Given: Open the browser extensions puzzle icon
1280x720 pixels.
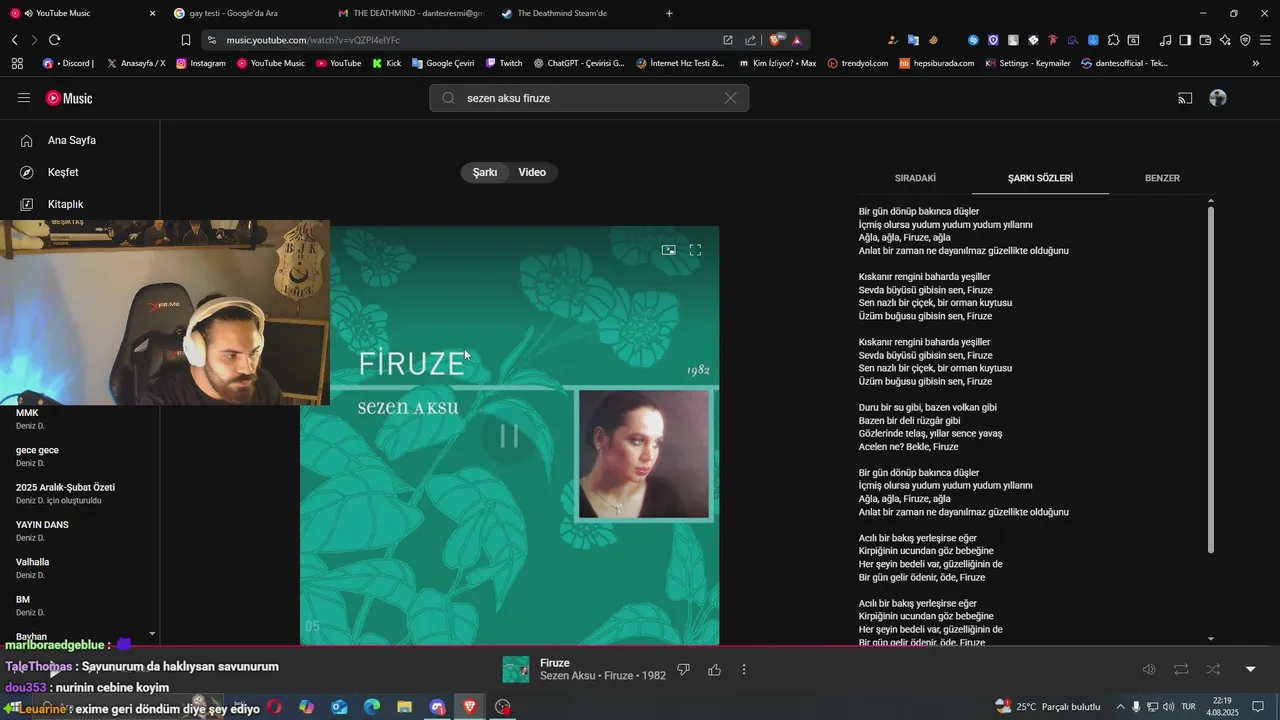Looking at the screenshot, I should [x=1113, y=40].
